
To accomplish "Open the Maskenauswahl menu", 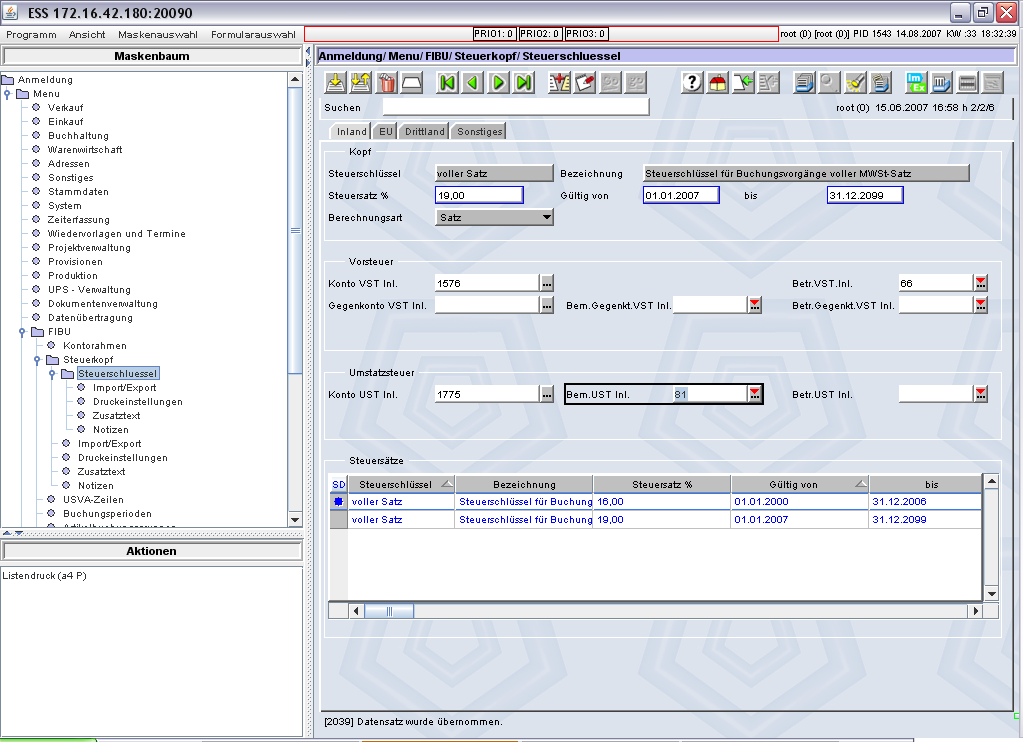I will pyautogui.click(x=158, y=35).
